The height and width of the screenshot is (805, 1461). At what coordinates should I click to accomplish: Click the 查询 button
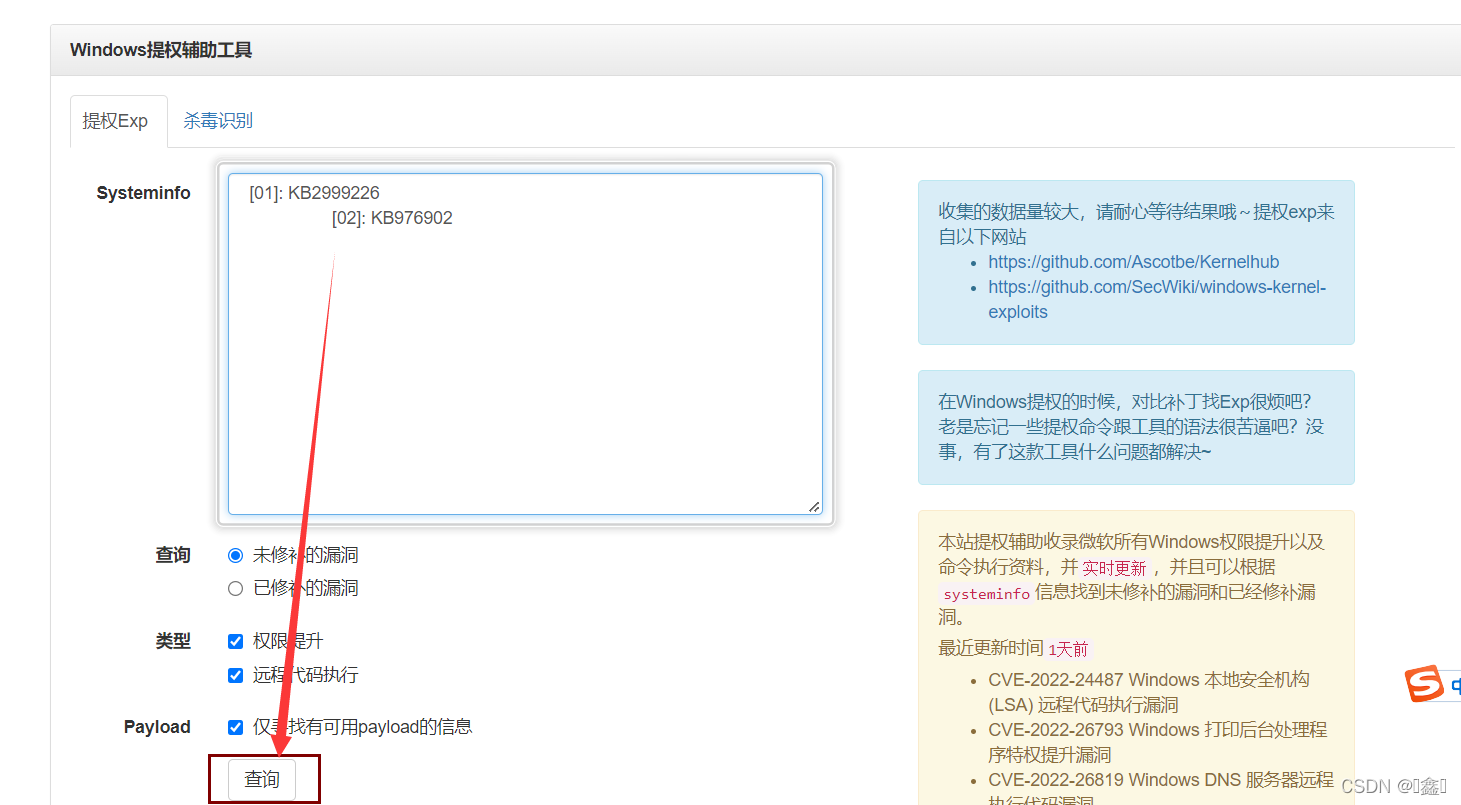pyautogui.click(x=262, y=779)
